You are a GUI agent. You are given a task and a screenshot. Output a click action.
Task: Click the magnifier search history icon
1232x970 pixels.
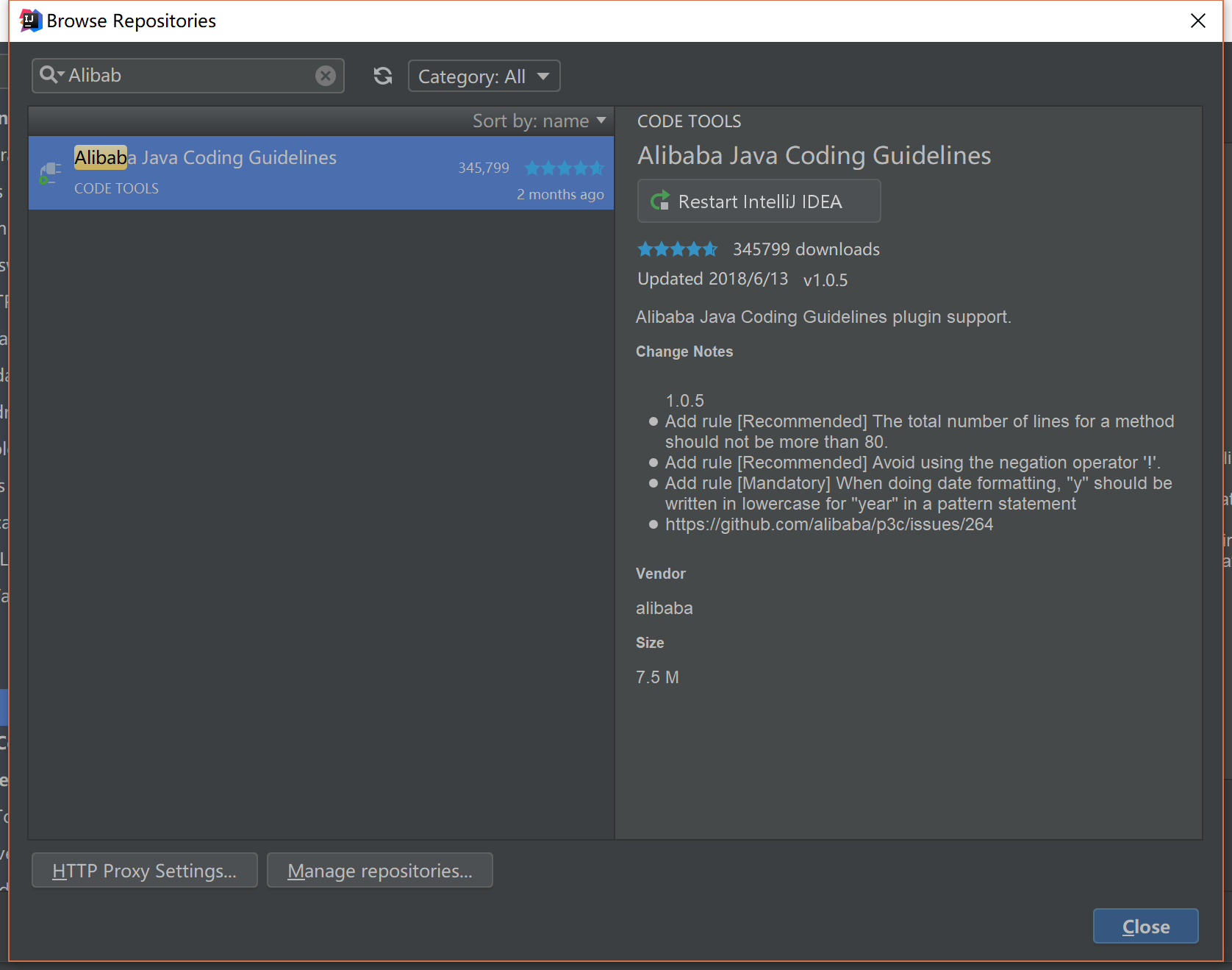tap(51, 75)
